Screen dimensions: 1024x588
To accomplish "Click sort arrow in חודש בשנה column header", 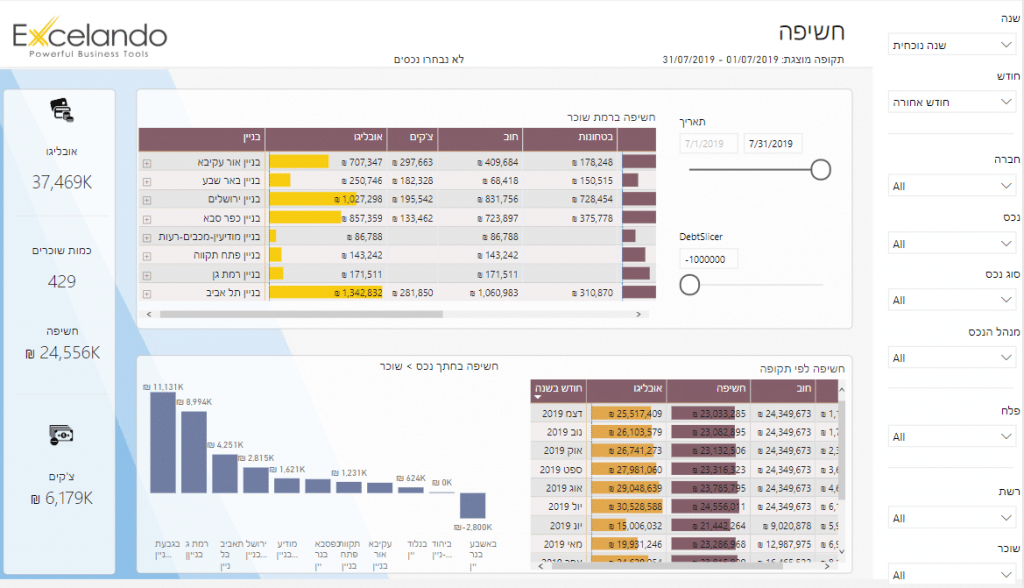I will pos(541,397).
